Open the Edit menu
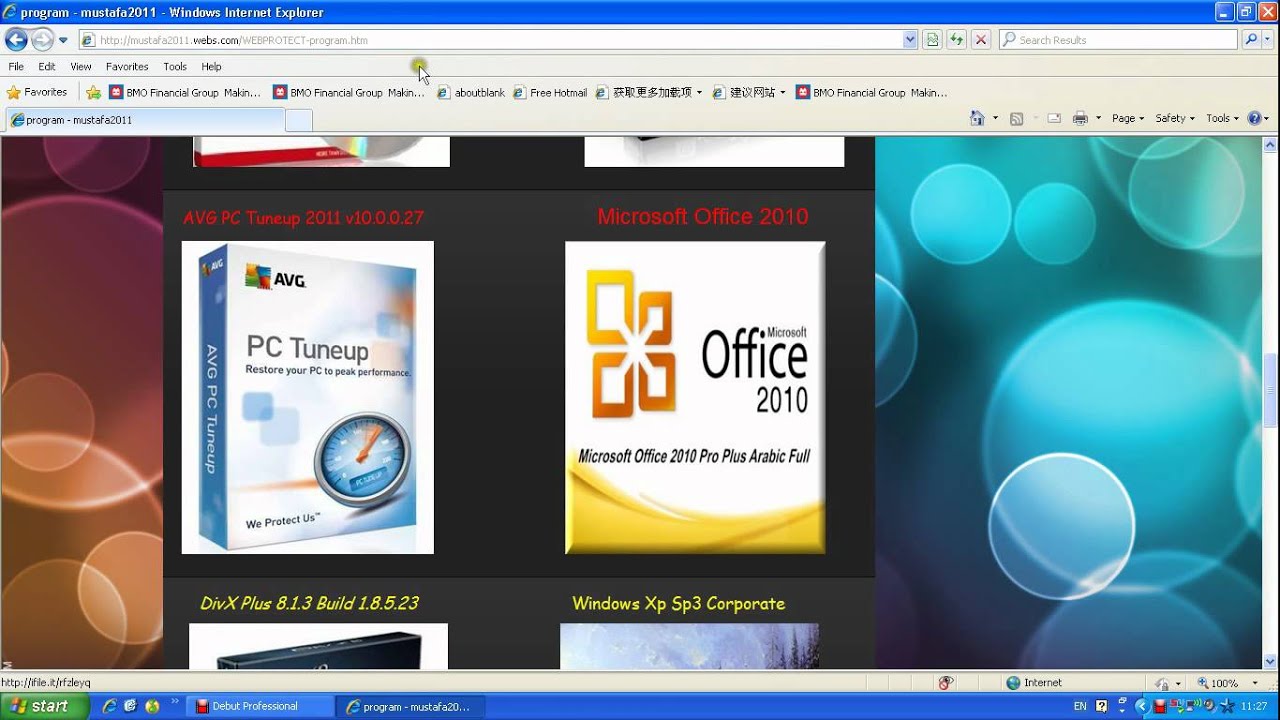 pyautogui.click(x=47, y=66)
